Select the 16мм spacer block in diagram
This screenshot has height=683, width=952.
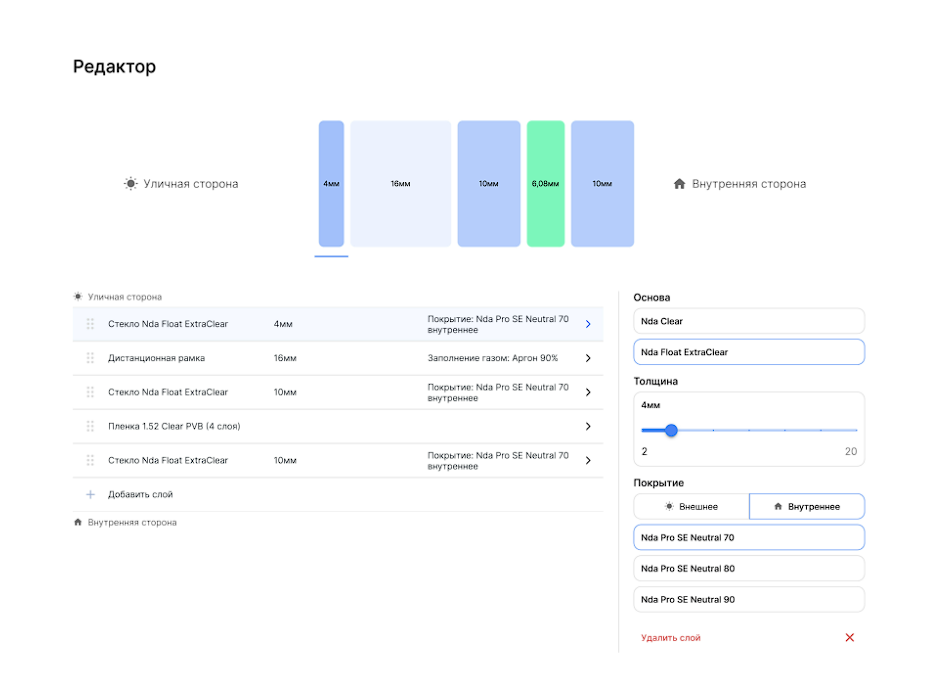coord(400,184)
